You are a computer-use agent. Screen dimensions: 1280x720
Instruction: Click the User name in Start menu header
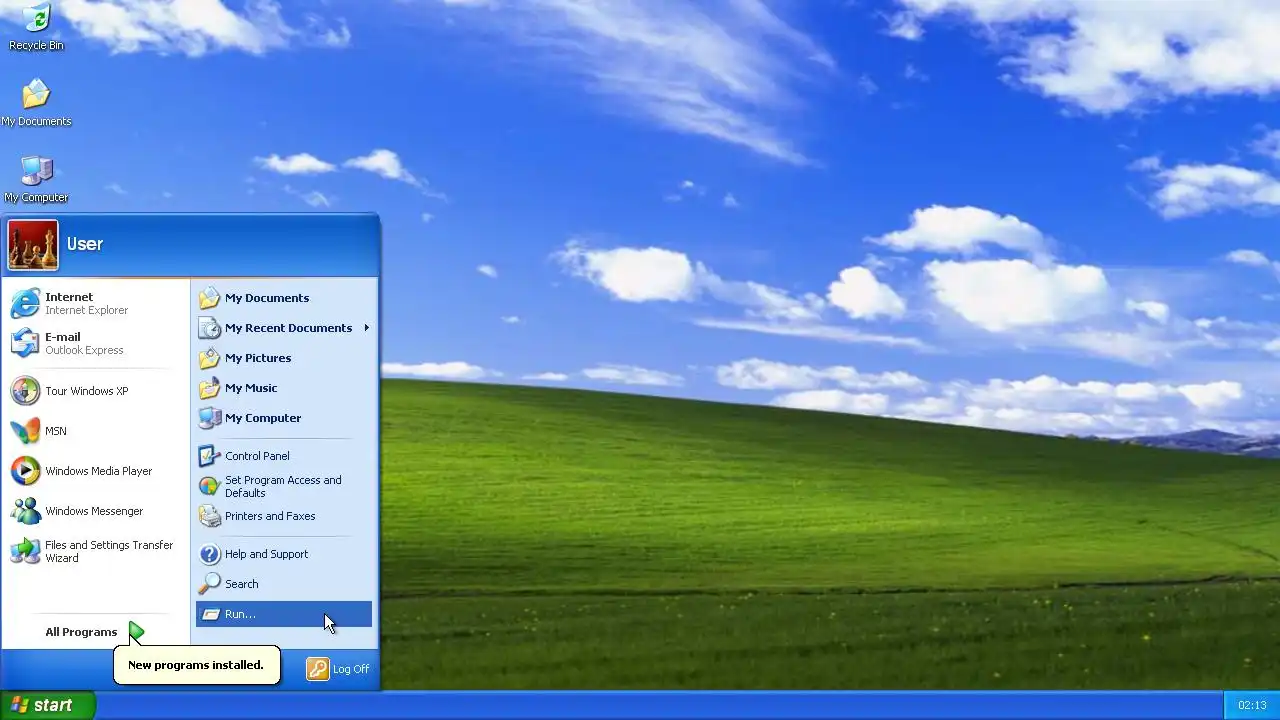click(x=85, y=244)
